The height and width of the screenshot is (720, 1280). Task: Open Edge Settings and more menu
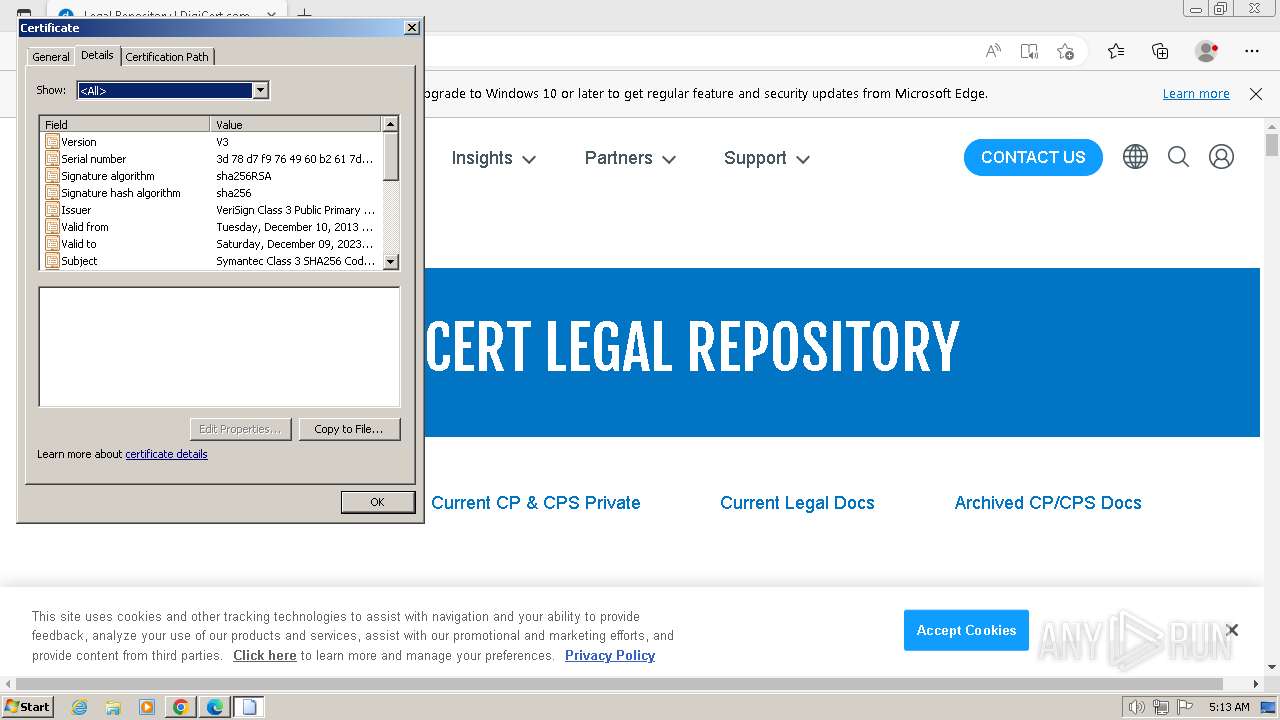[x=1252, y=51]
